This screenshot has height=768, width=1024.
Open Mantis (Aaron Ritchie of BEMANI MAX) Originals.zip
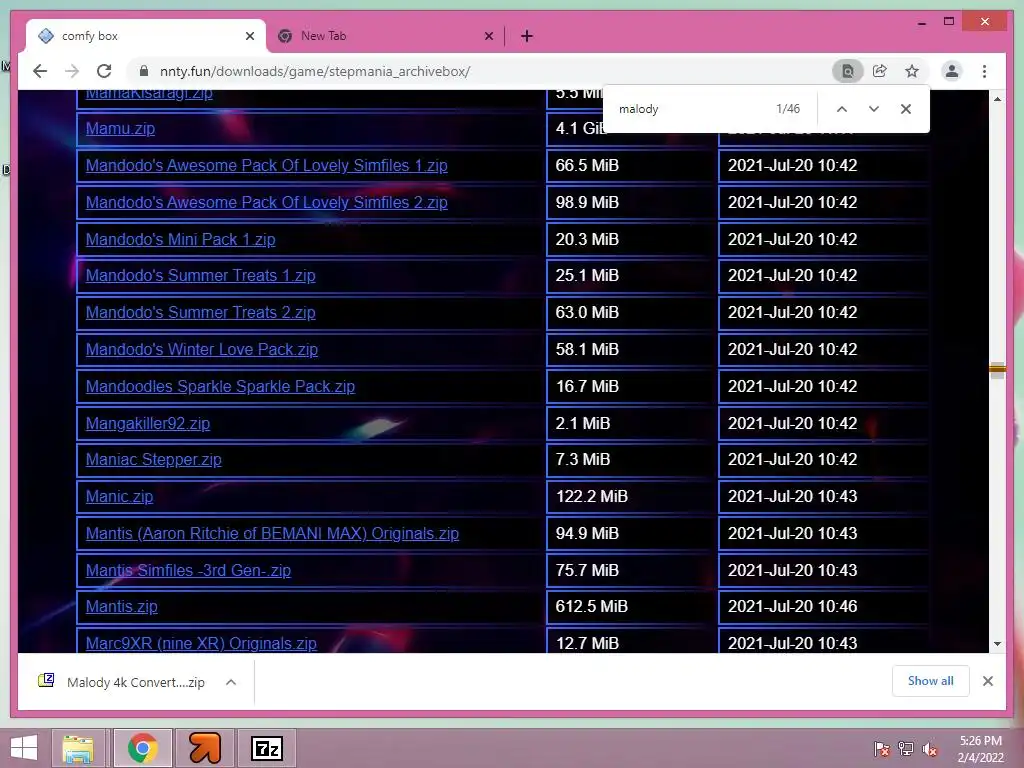tap(272, 534)
